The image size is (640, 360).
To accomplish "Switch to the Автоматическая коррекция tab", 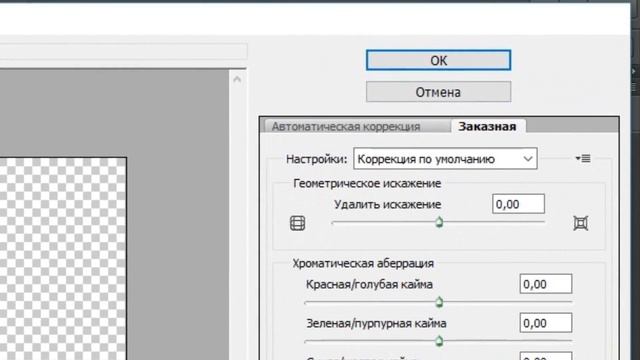I will [x=346, y=127].
